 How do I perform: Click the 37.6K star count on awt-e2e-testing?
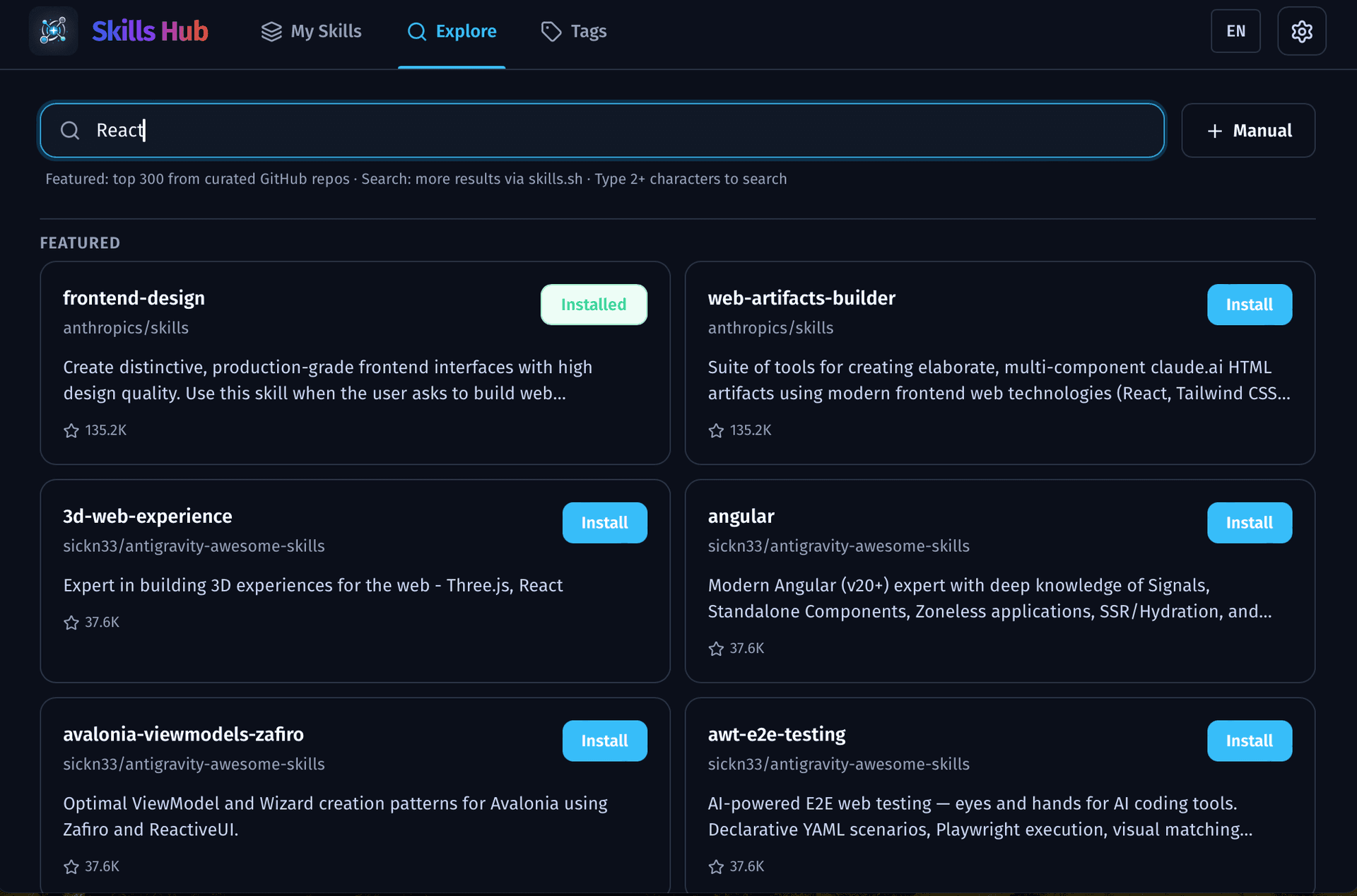tap(746, 867)
